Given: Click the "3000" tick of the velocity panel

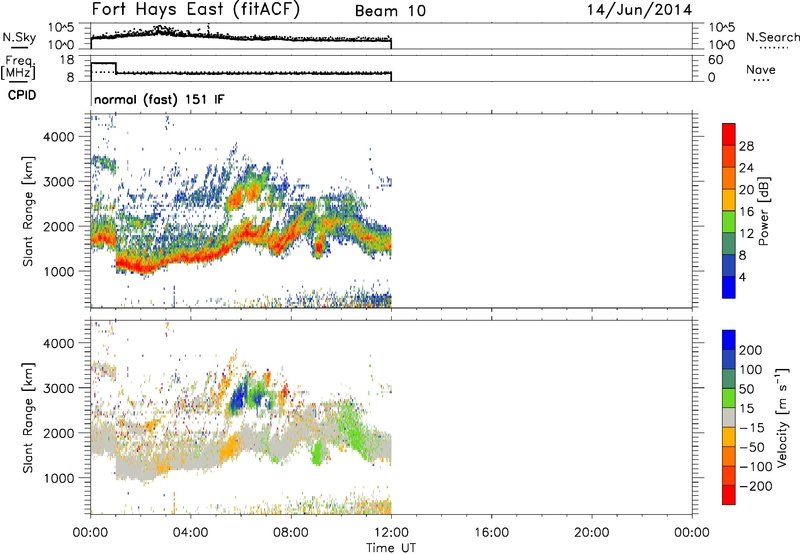Looking at the screenshot, I should (x=58, y=388).
